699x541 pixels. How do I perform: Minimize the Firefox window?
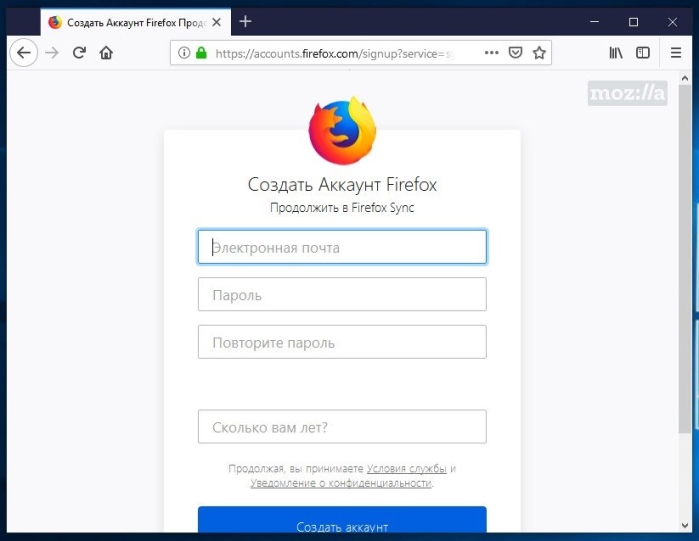click(594, 22)
